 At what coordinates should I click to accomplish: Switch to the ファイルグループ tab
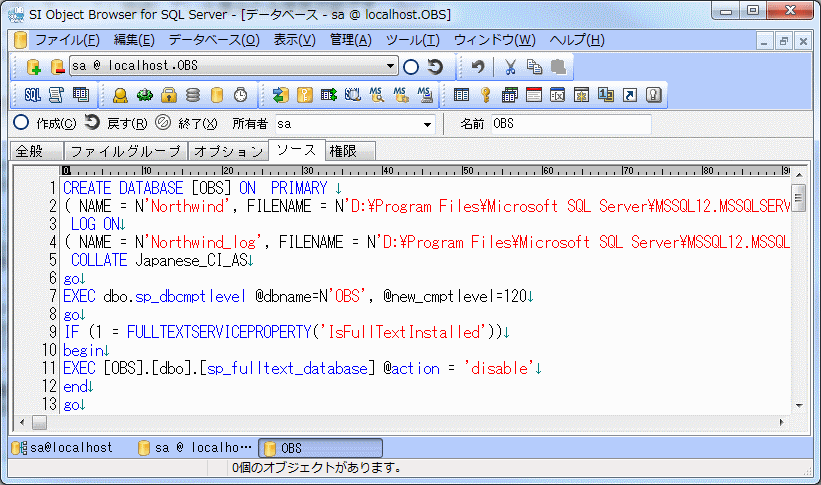click(x=126, y=151)
